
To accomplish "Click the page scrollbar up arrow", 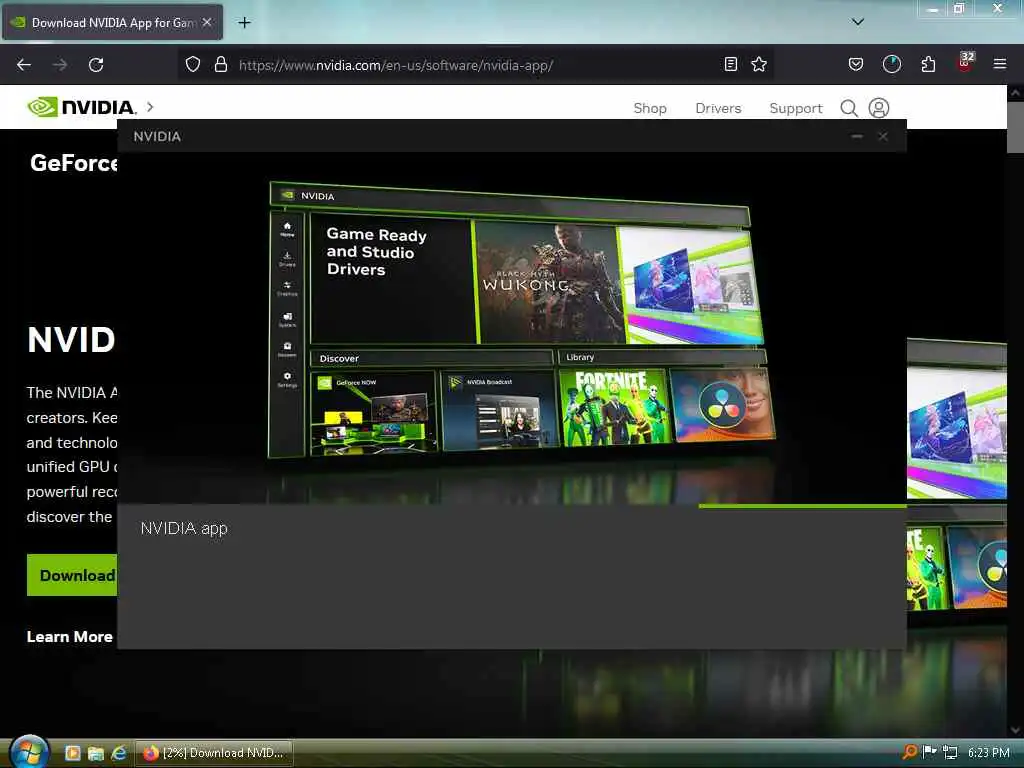I will [1015, 93].
